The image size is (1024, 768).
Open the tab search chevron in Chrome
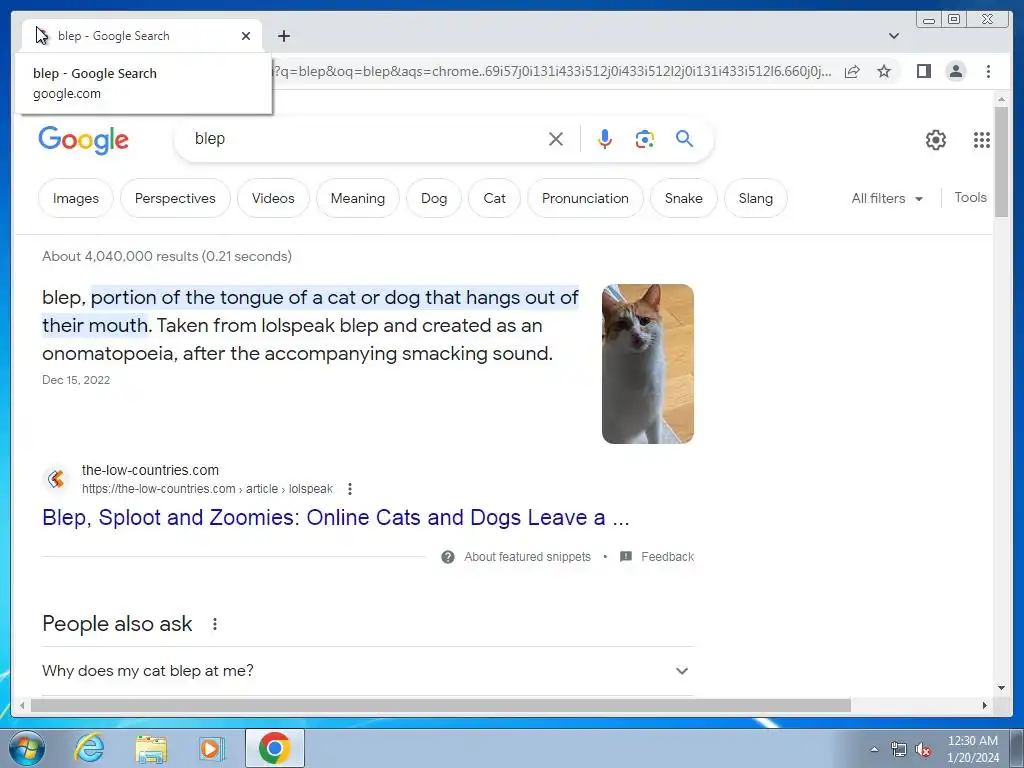[x=893, y=36]
